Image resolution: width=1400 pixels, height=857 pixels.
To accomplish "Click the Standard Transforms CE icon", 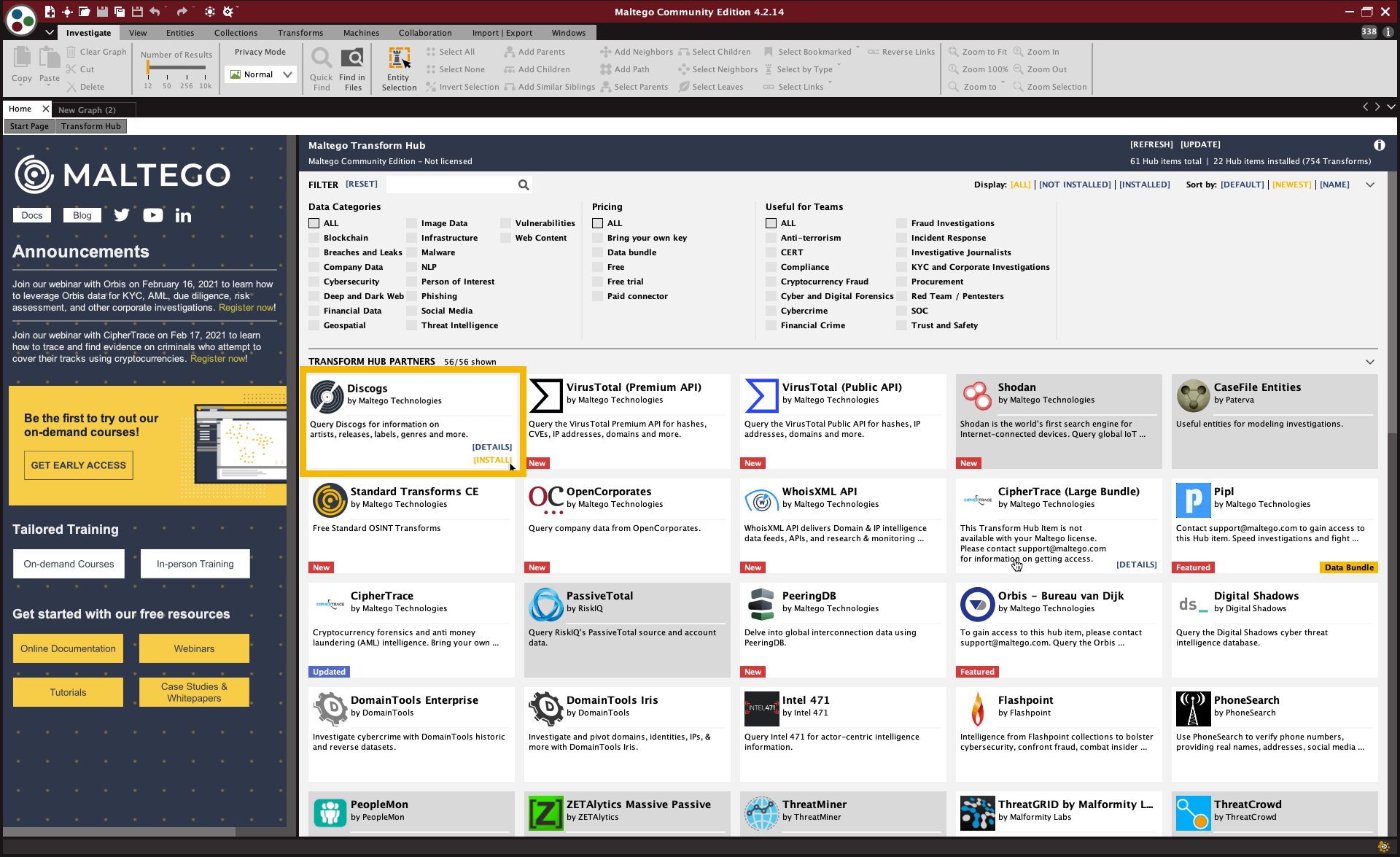I will [330, 500].
